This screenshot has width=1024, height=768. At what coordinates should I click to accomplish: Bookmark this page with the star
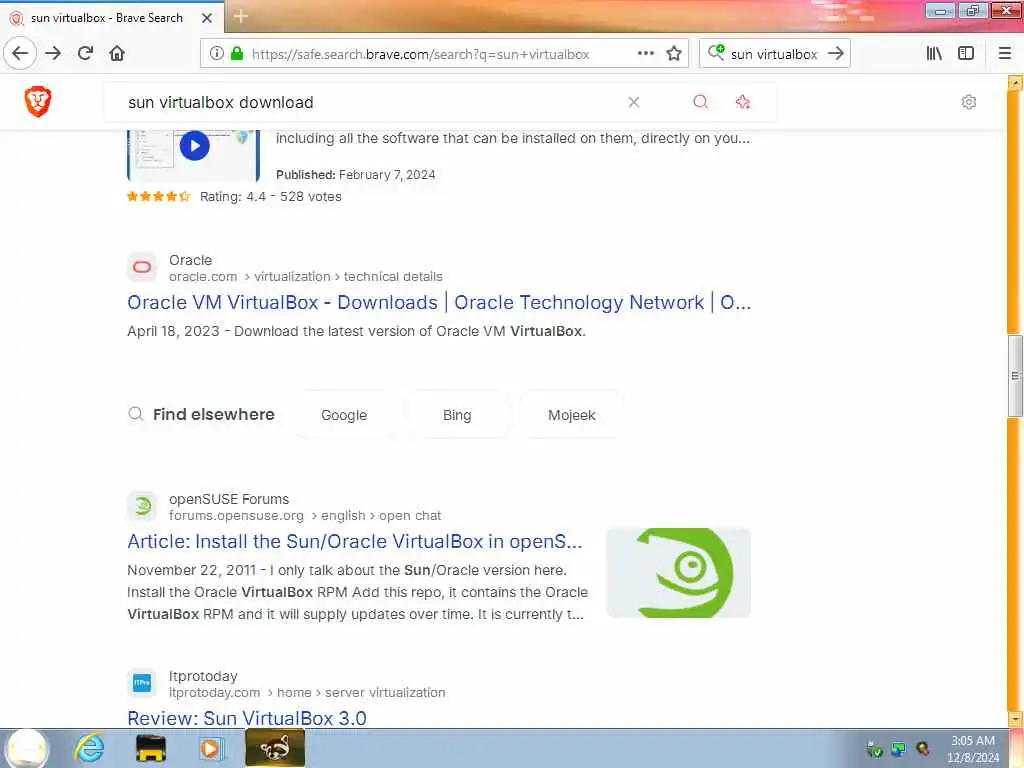[674, 54]
